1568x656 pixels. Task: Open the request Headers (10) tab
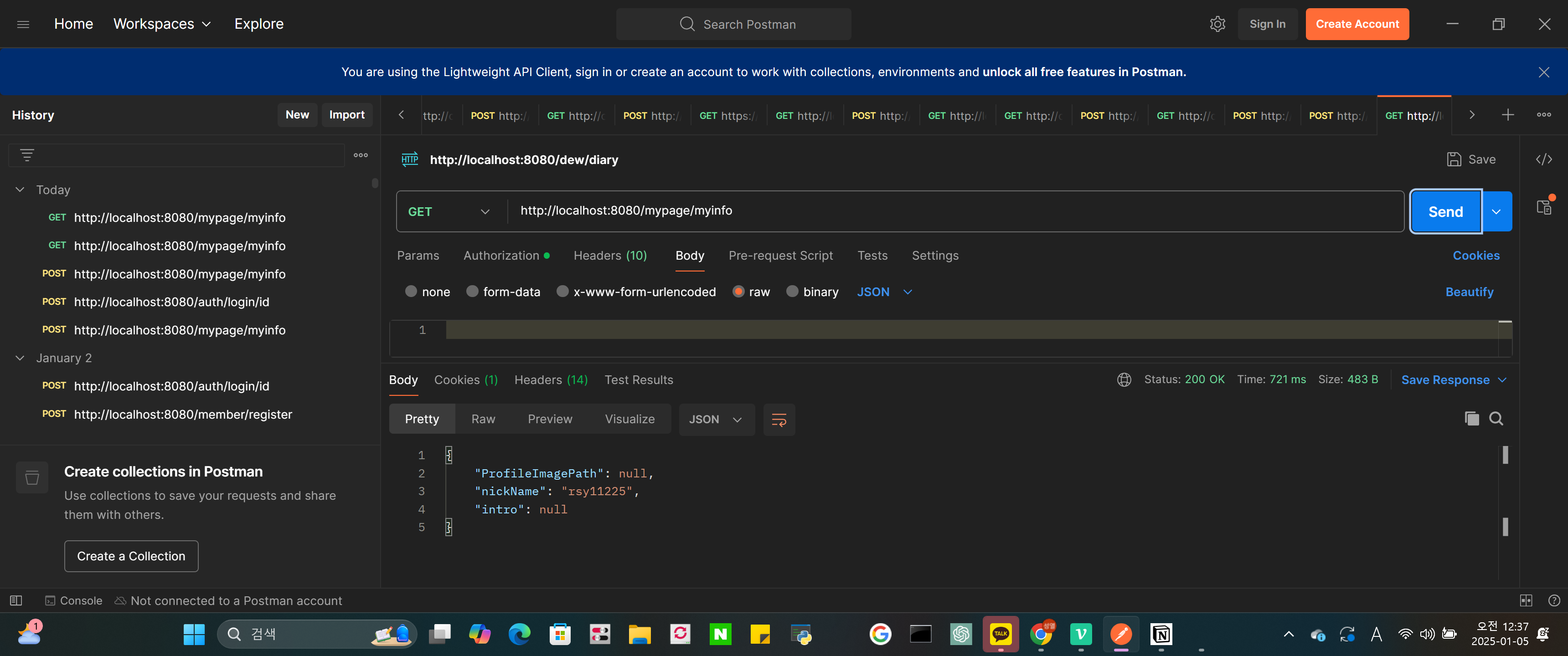(x=610, y=256)
